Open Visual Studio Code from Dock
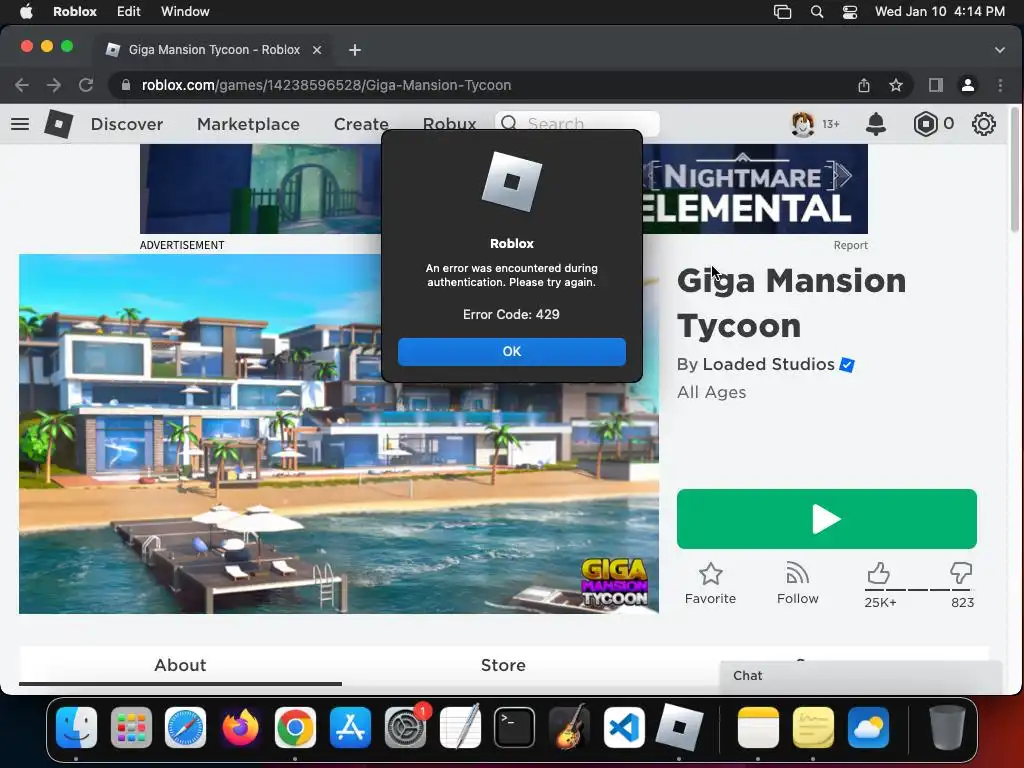 (624, 727)
